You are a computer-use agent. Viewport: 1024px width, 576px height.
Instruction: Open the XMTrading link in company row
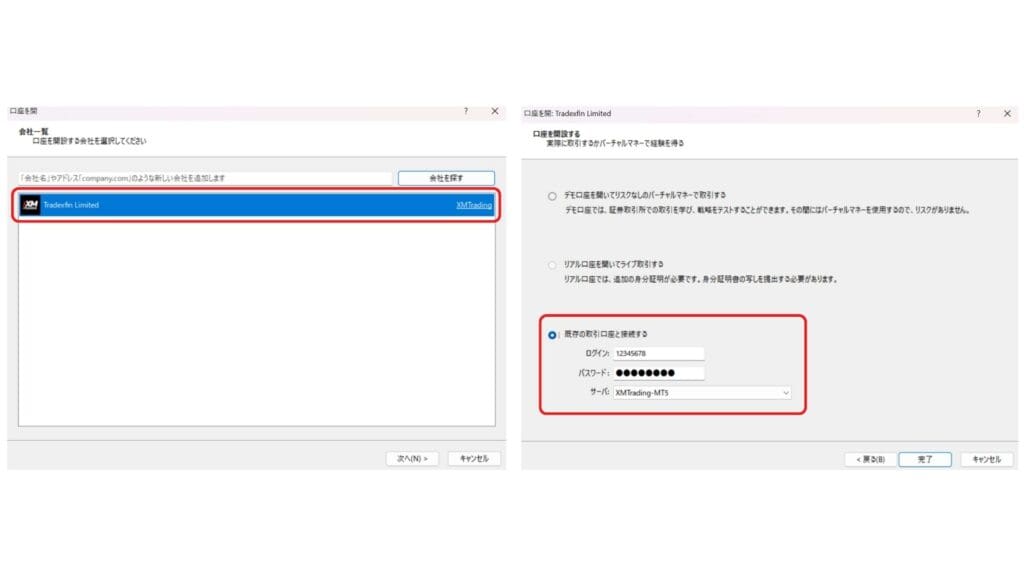(474, 205)
